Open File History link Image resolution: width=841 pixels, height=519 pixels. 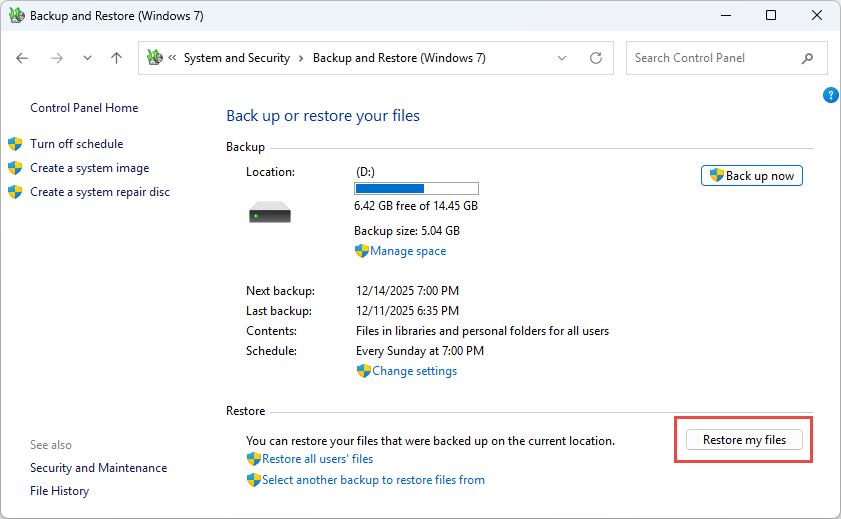pos(60,491)
